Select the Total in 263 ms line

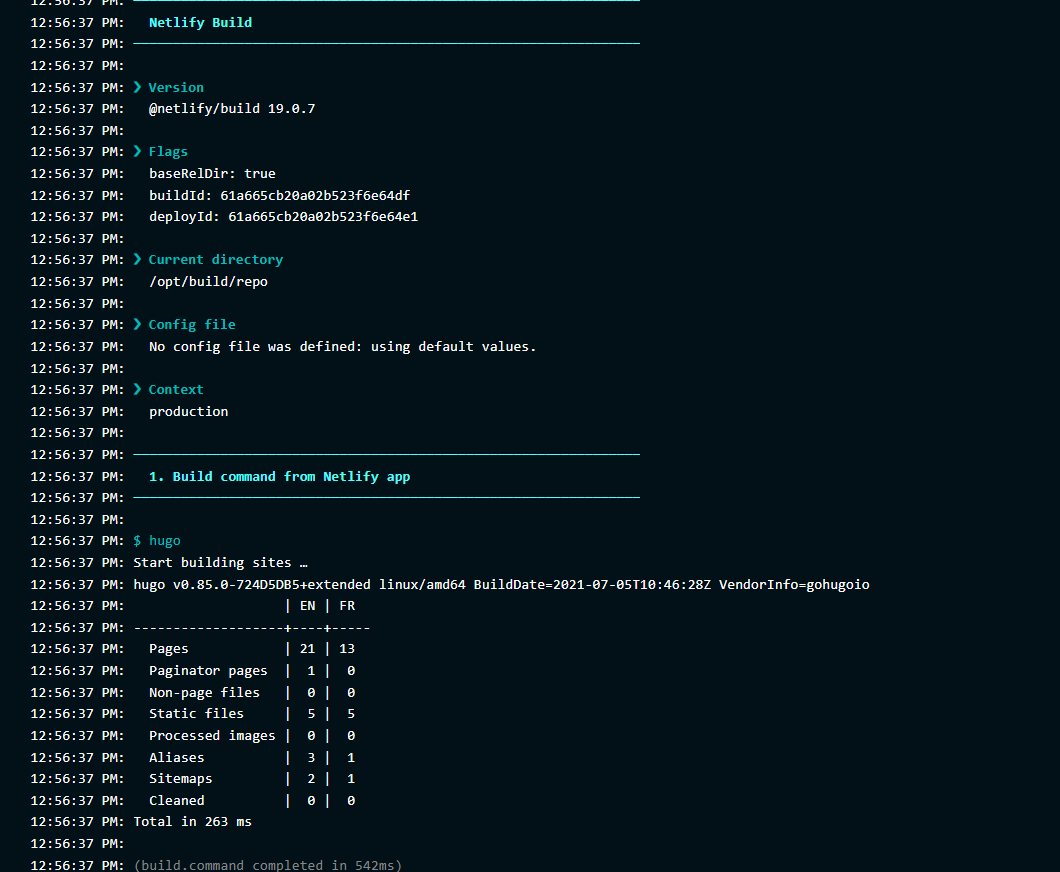192,821
